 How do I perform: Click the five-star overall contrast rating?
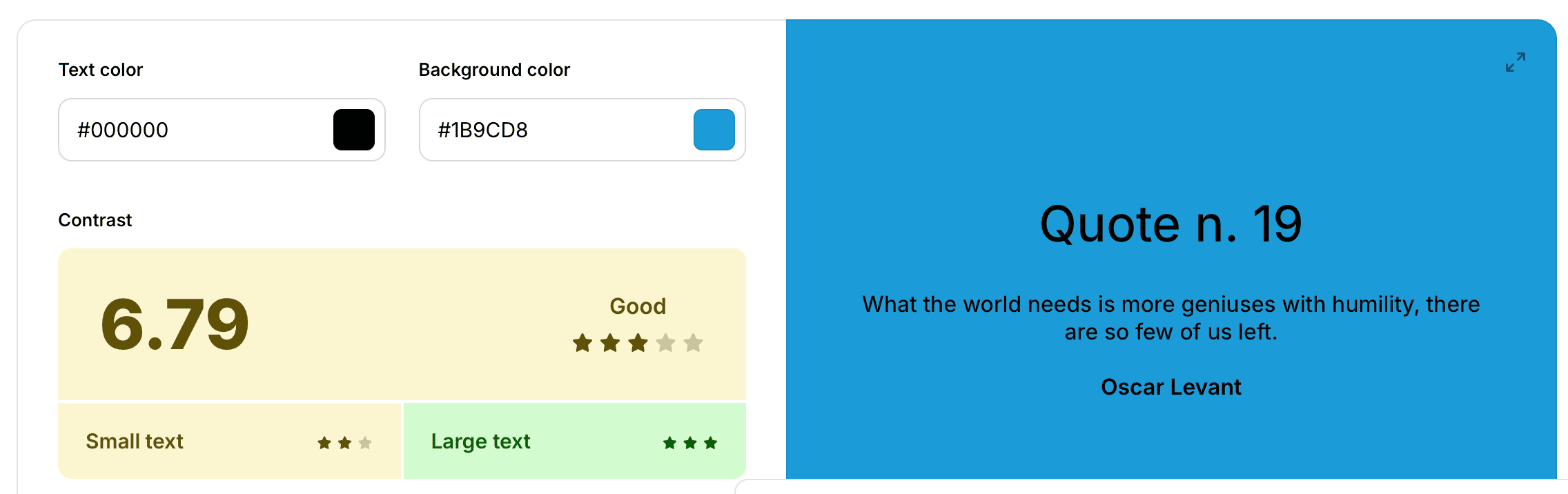[x=638, y=343]
